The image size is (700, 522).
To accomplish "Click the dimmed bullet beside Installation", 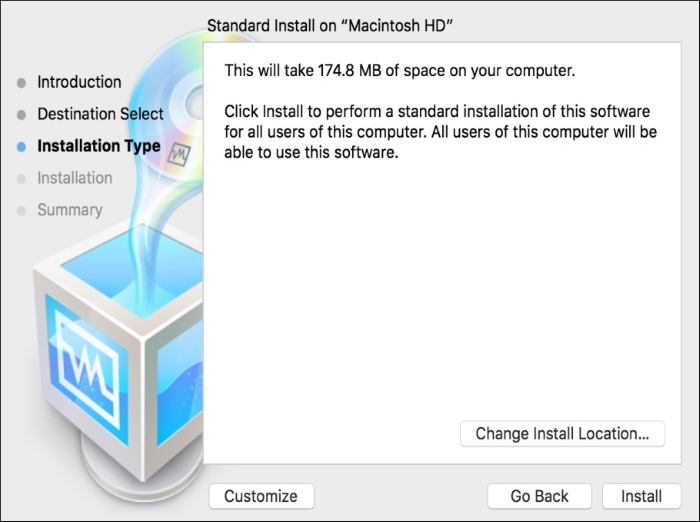I will pyautogui.click(x=22, y=179).
